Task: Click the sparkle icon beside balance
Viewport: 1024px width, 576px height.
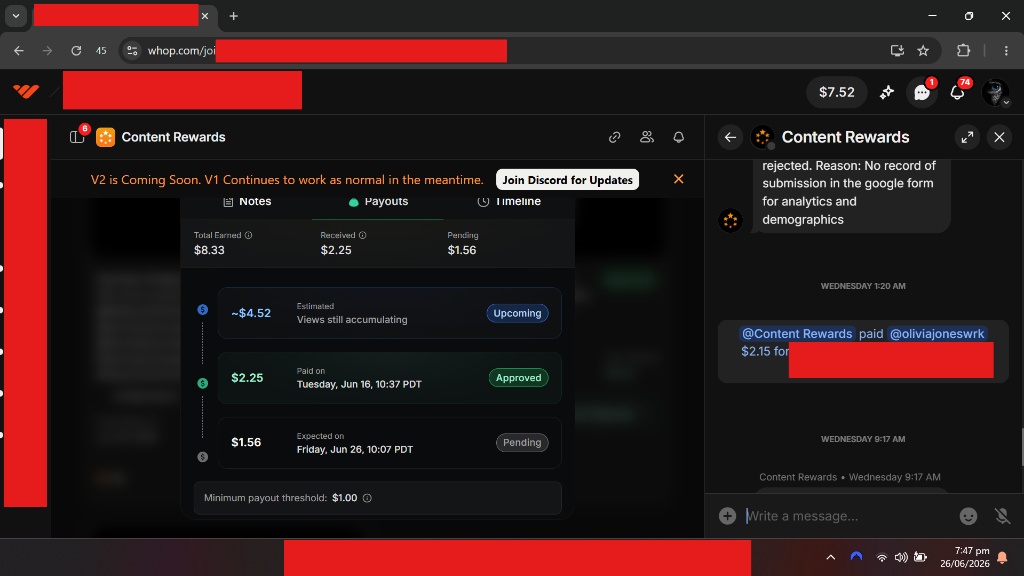Action: coord(886,93)
